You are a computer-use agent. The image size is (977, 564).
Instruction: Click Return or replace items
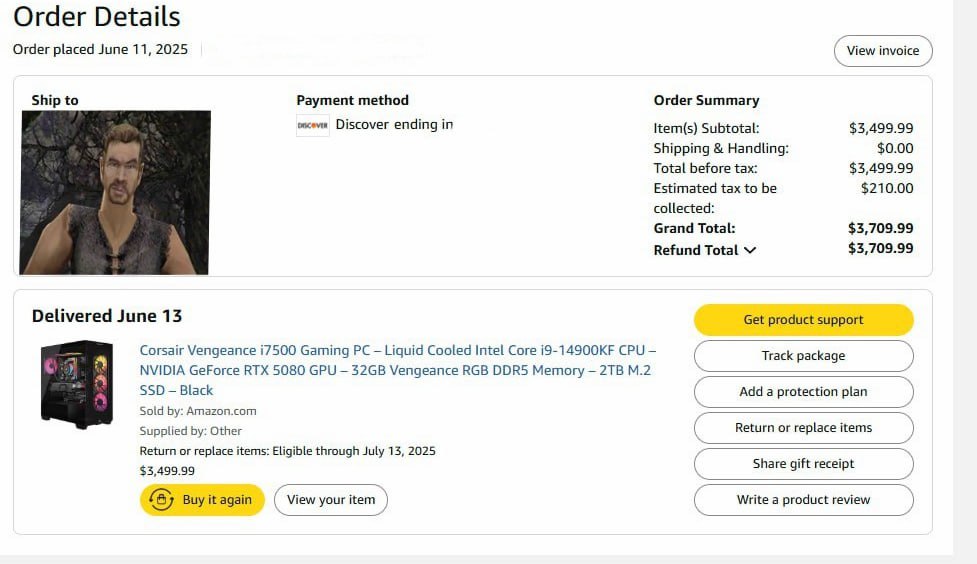pos(803,428)
